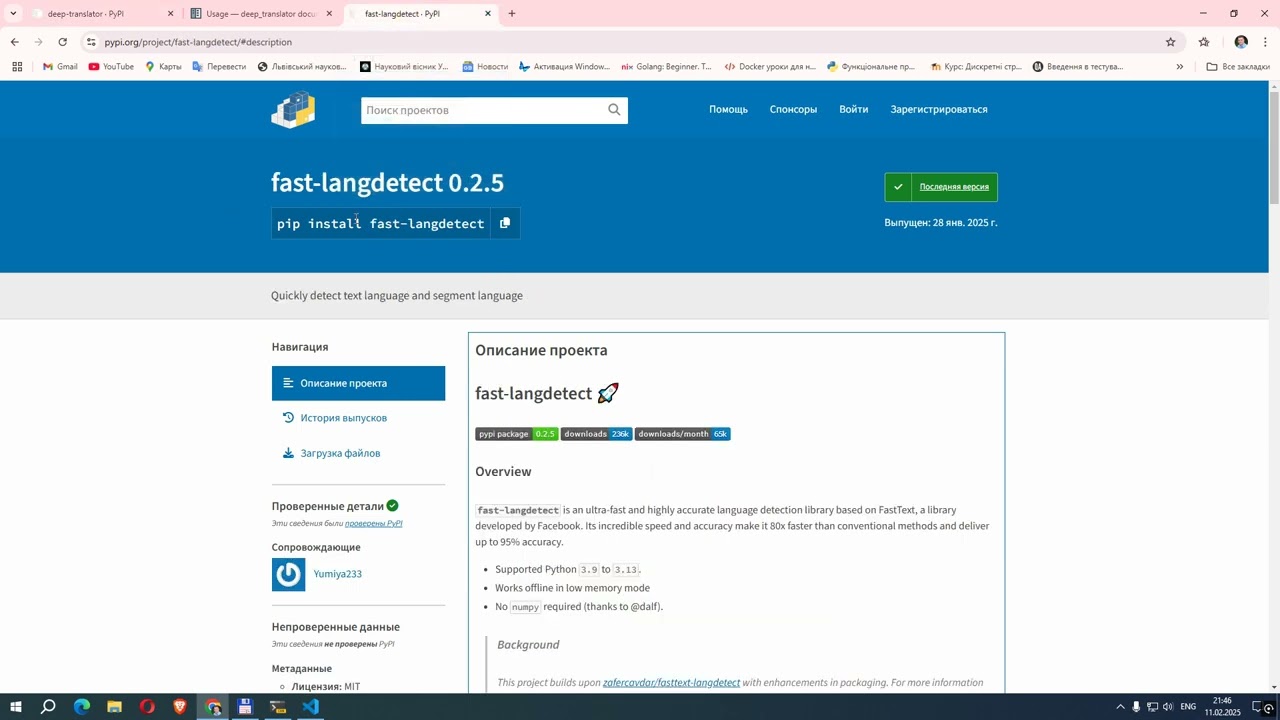The image size is (1280, 720).
Task: Click the downloads/month 65k badge
Action: 682,434
